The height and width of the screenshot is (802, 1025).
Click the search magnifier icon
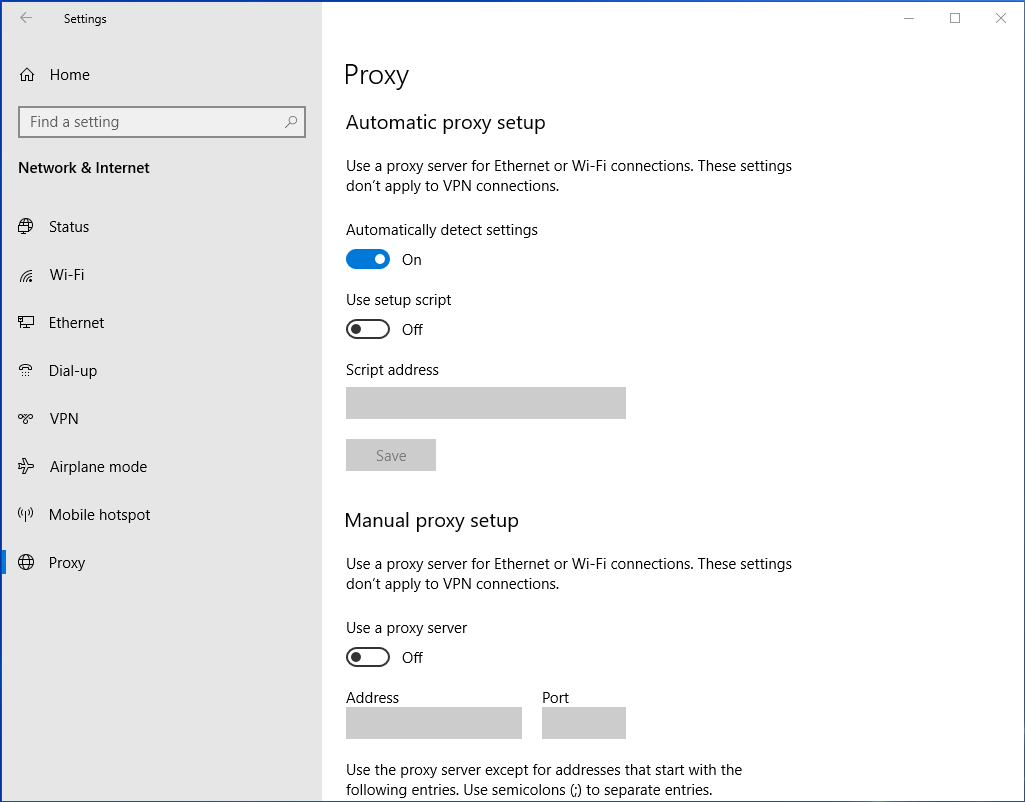[x=291, y=122]
